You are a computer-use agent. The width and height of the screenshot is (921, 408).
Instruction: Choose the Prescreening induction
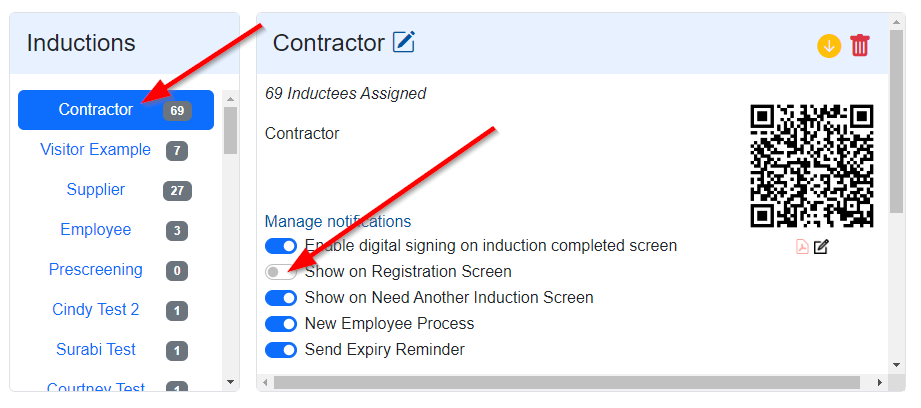point(96,270)
